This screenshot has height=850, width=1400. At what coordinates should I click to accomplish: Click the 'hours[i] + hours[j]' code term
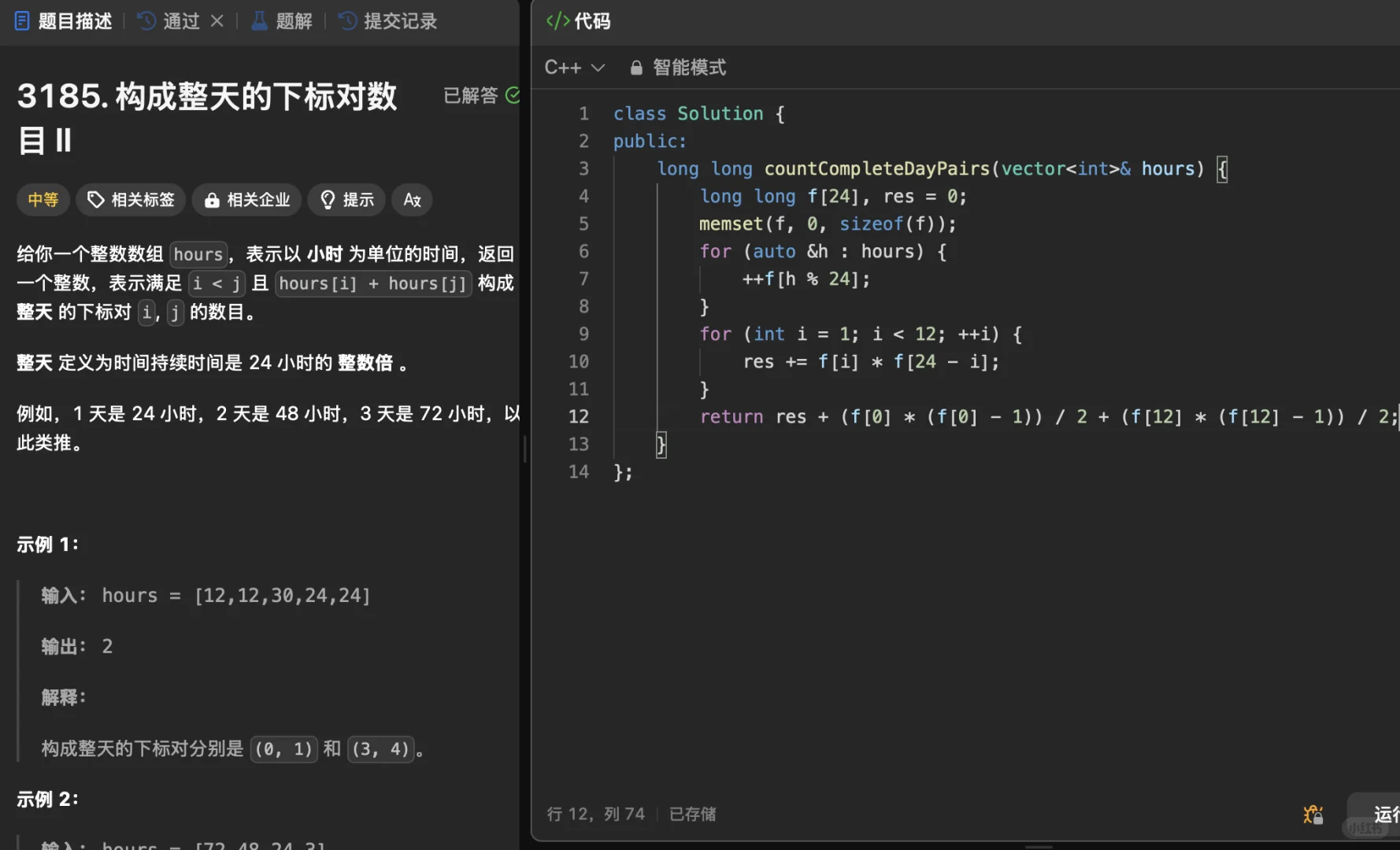pyautogui.click(x=373, y=283)
